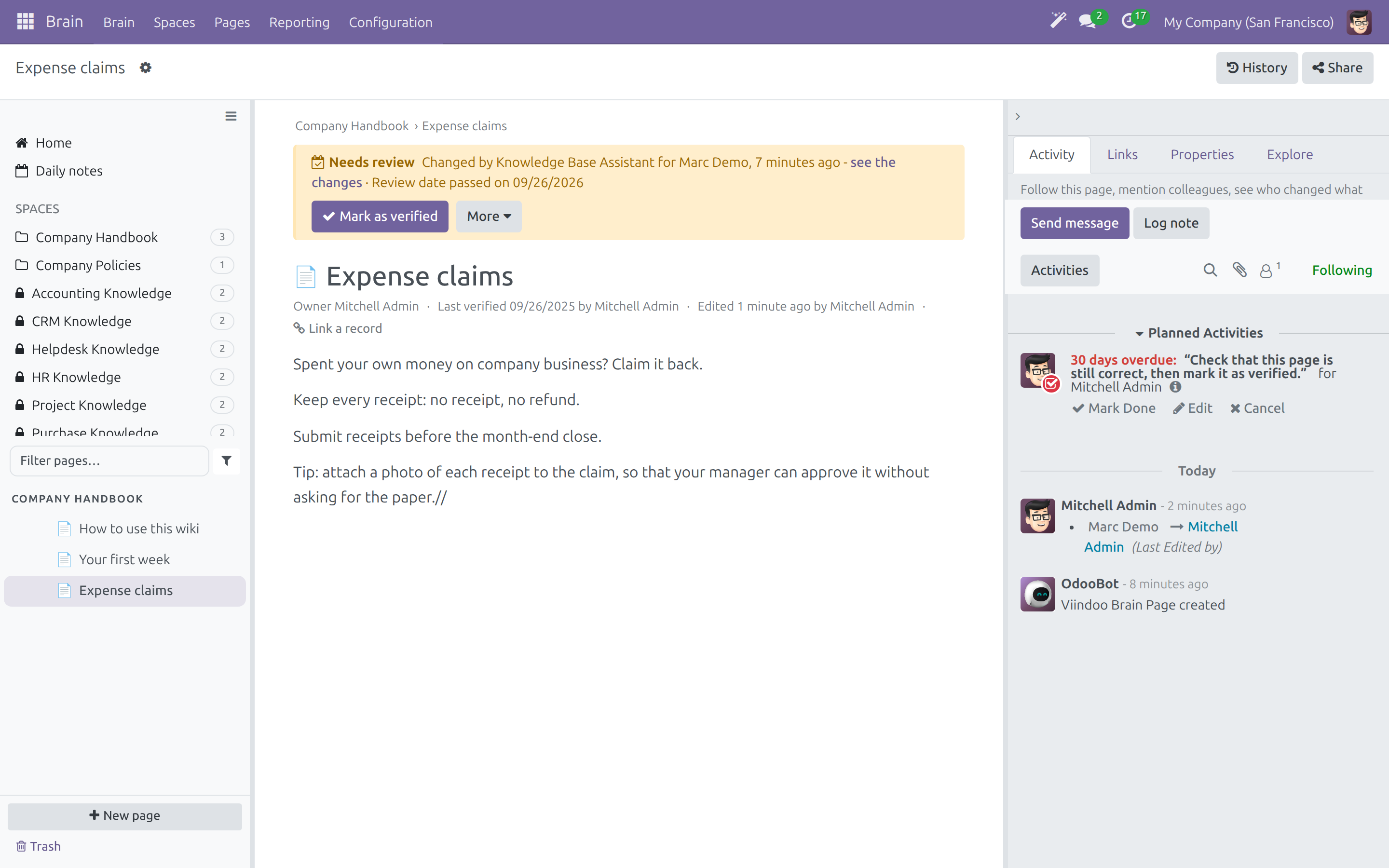The height and width of the screenshot is (868, 1389).
Task: Switch to the Links tab
Action: 1122,154
